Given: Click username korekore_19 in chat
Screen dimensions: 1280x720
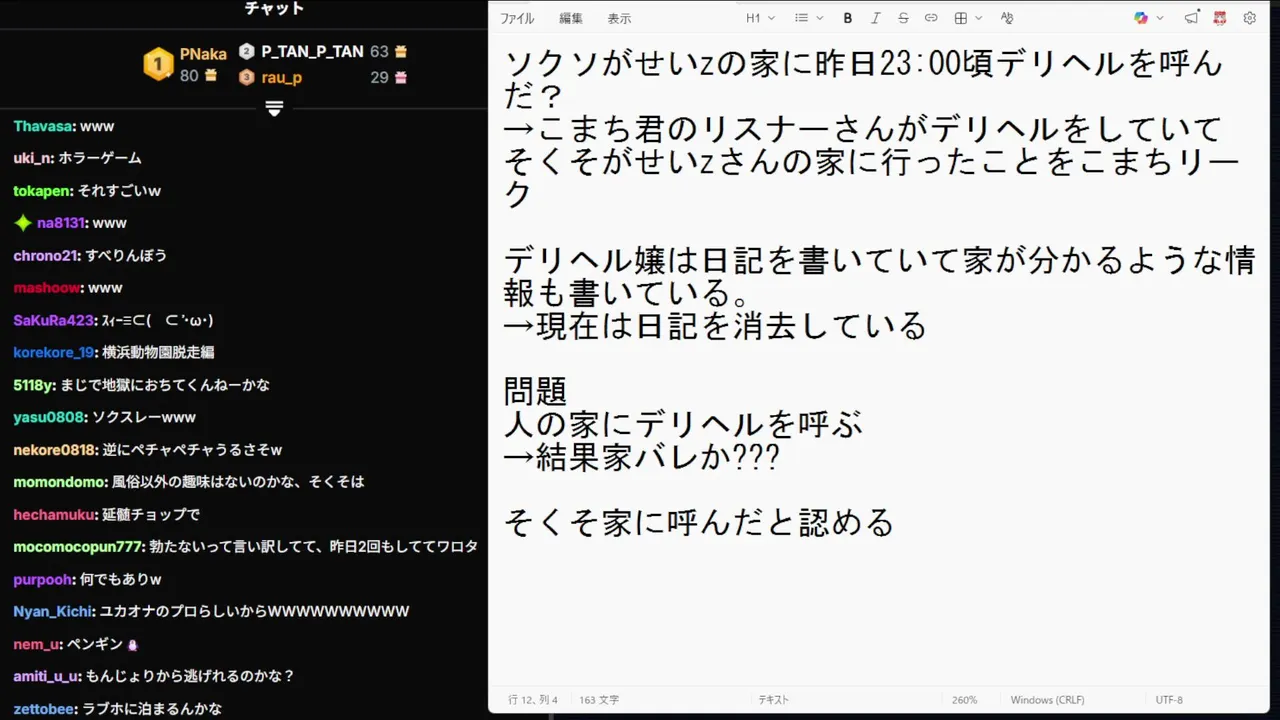Looking at the screenshot, I should click(55, 353).
